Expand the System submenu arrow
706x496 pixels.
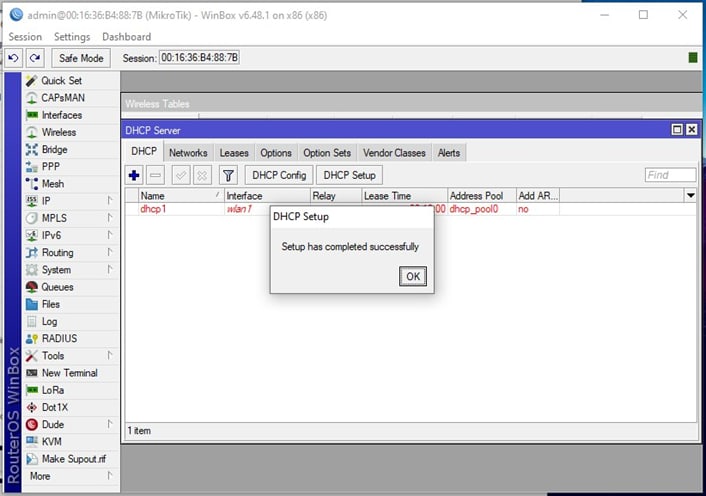coord(110,269)
